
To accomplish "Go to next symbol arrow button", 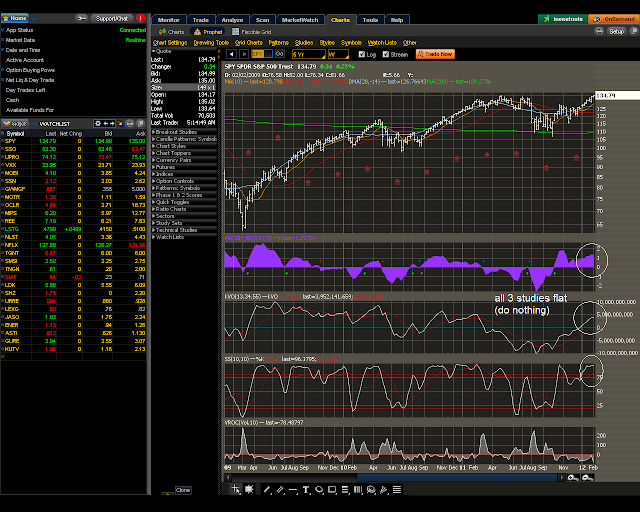I will [244, 54].
